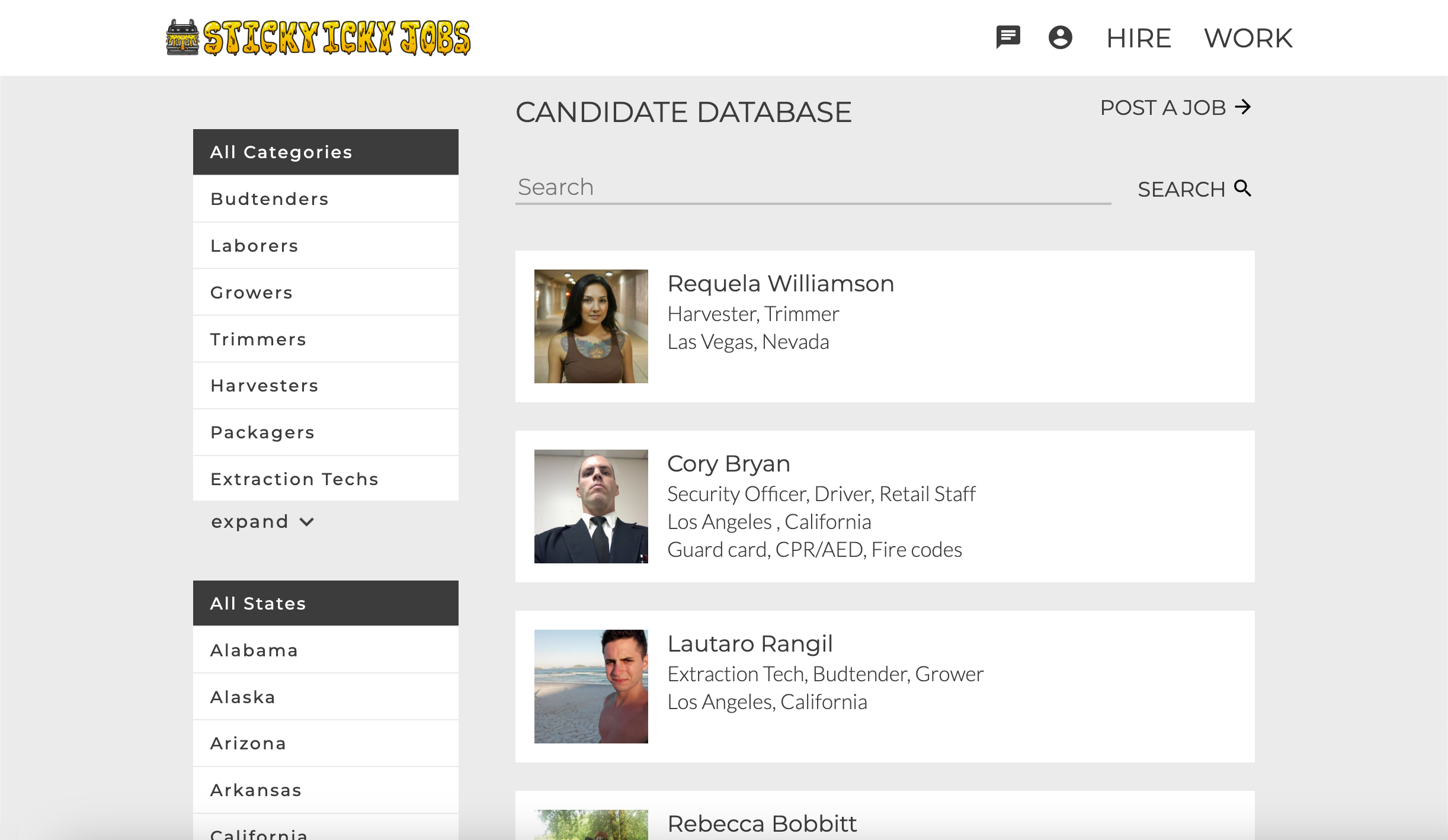This screenshot has height=840, width=1448.
Task: Open the messages chat icon
Action: tap(1008, 37)
